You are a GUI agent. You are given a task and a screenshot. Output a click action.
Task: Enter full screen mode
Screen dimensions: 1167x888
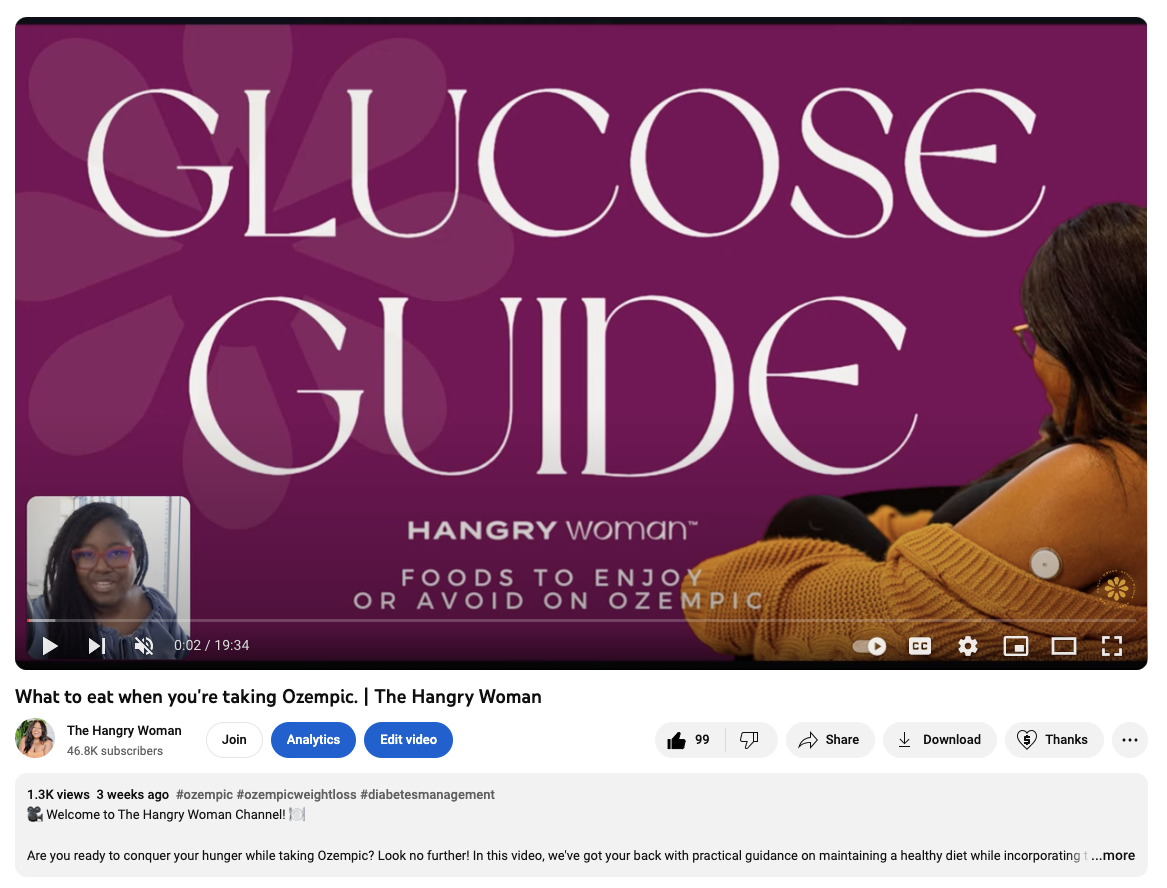[1112, 646]
